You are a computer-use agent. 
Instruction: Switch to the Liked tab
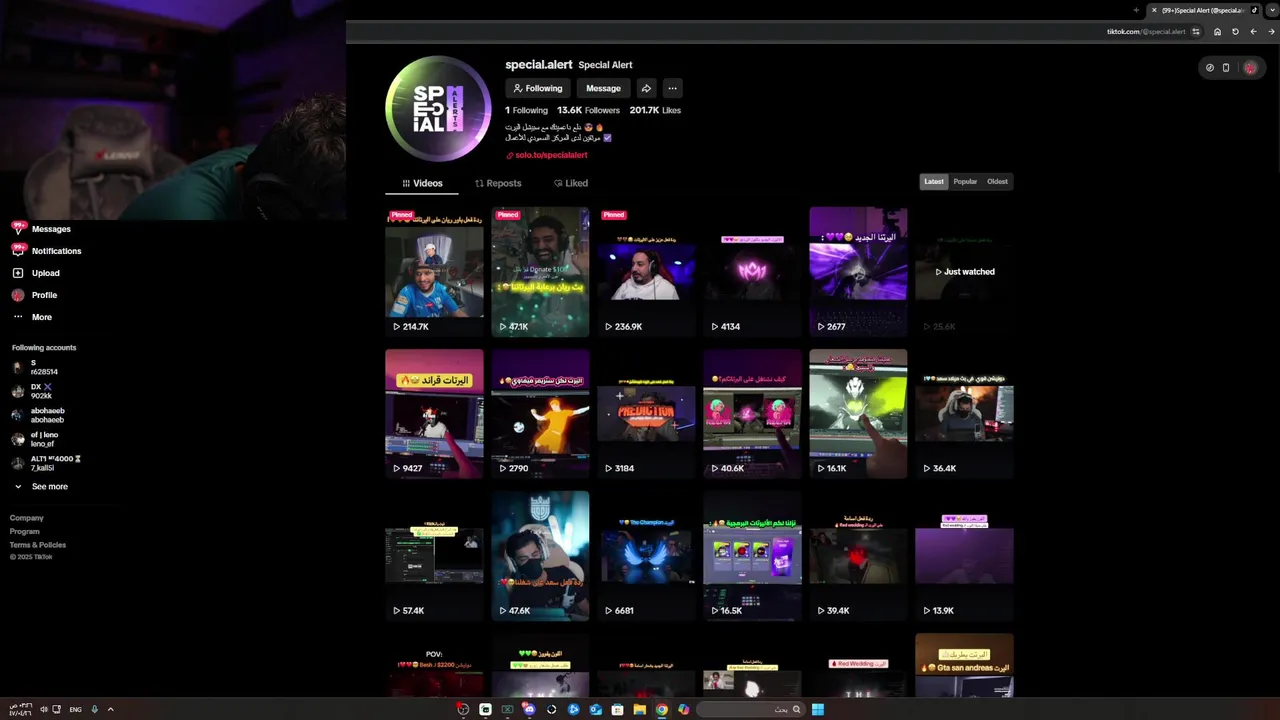point(571,183)
